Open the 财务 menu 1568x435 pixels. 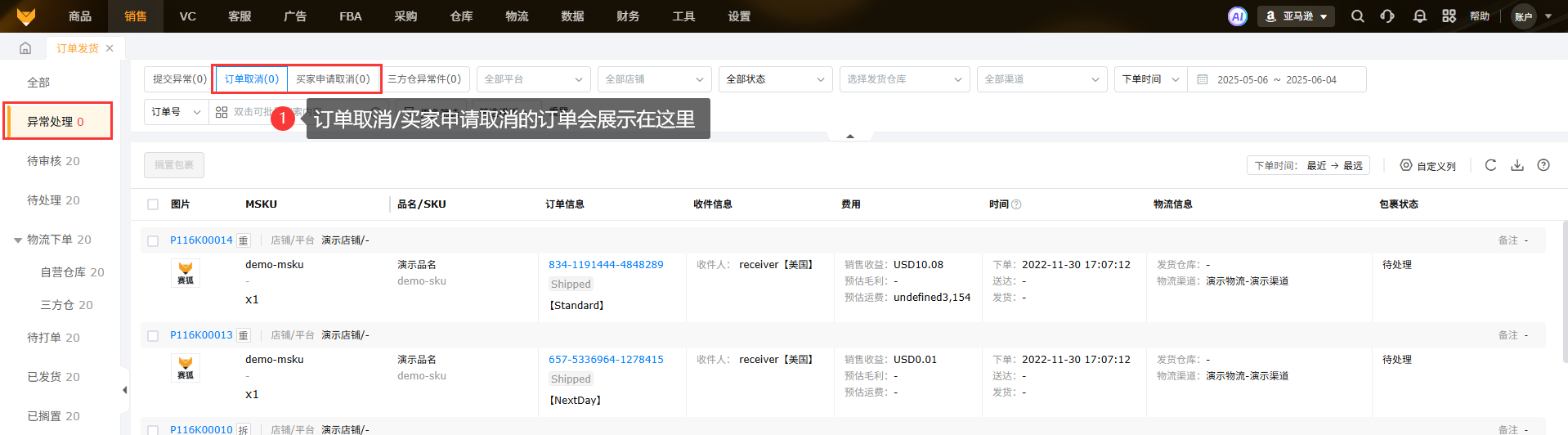(x=628, y=16)
